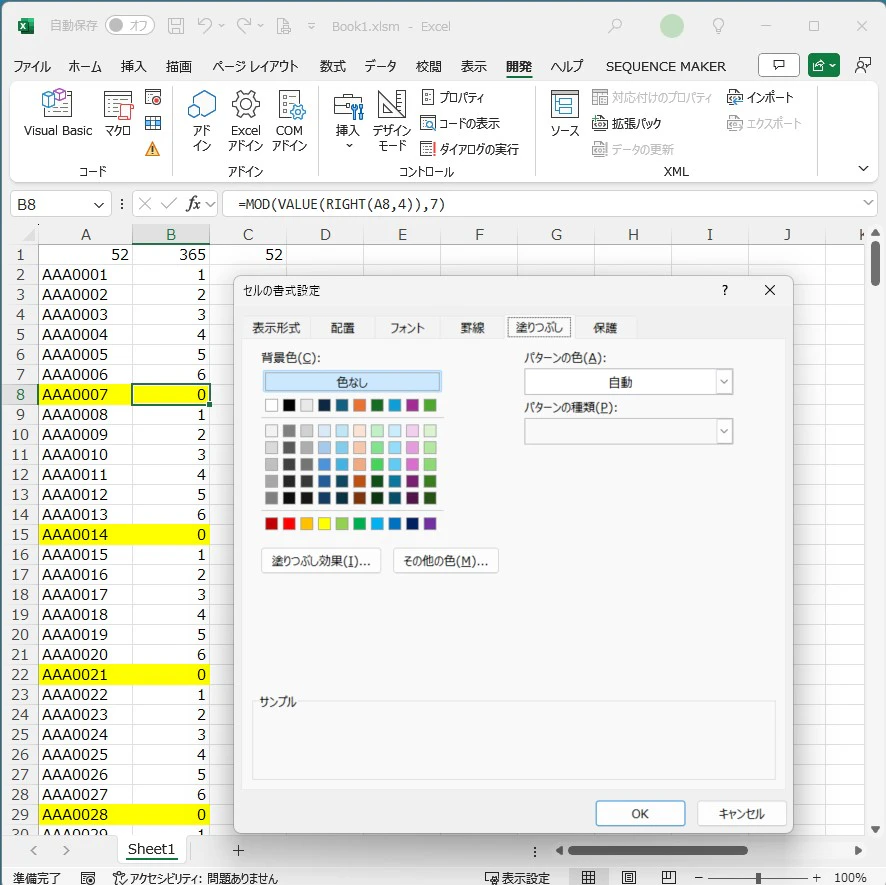Open Display Settings (表示設定) in status bar
This screenshot has height=885, width=886.
coord(518,878)
